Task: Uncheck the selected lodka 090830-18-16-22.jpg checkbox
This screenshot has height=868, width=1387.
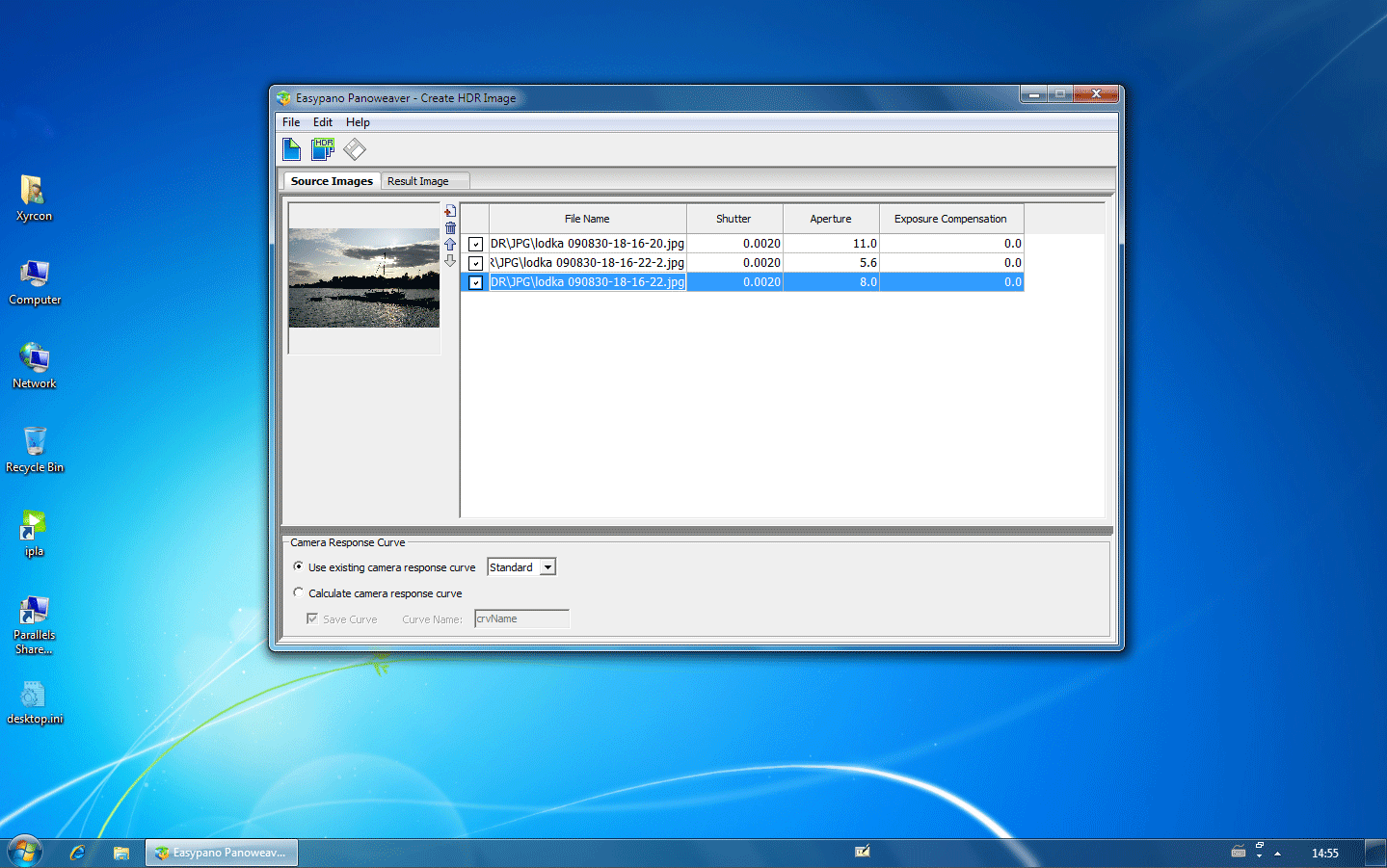Action: [x=475, y=283]
